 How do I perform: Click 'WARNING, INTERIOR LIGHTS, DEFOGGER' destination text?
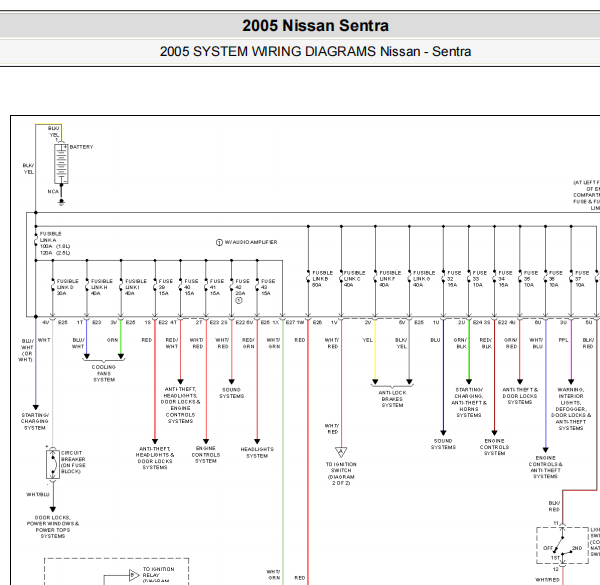[571, 409]
